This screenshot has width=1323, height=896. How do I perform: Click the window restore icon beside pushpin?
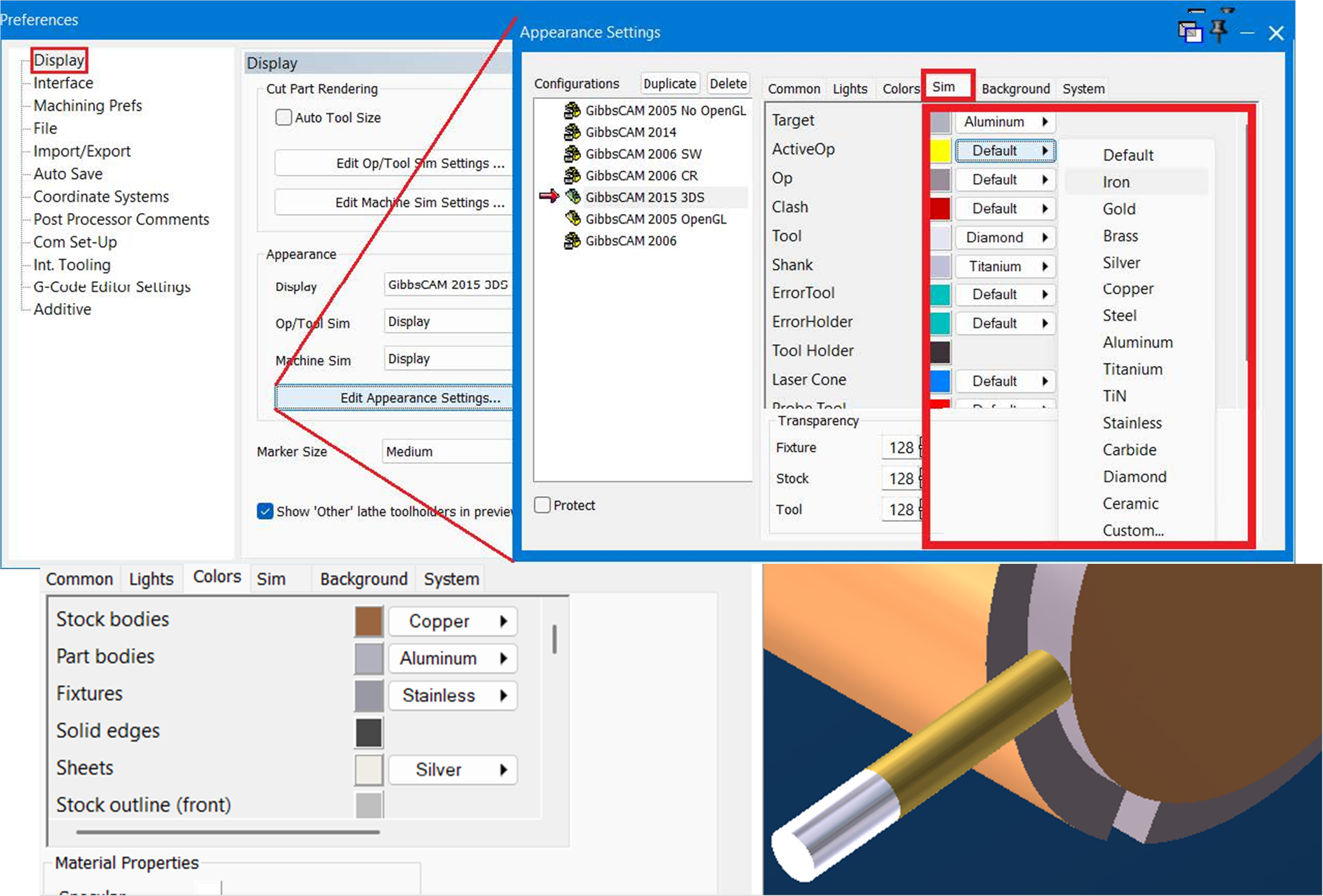tap(1189, 32)
